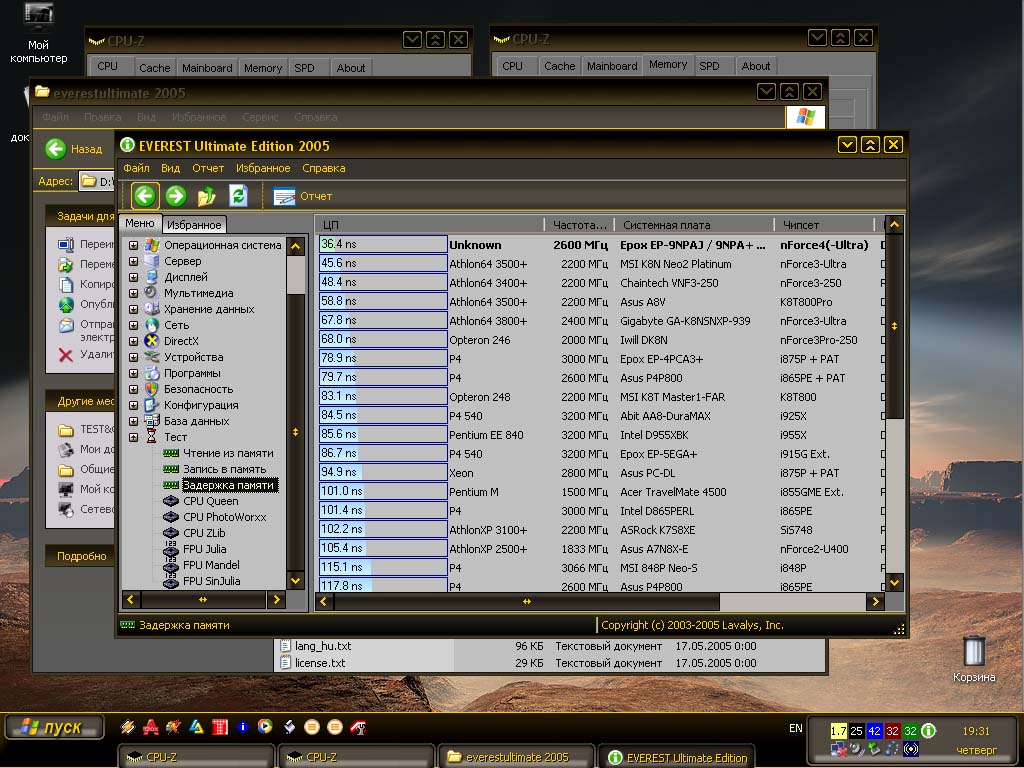Image resolution: width=1024 pixels, height=768 pixels.
Task: Open the FPU Julia benchmark
Action: [204, 549]
